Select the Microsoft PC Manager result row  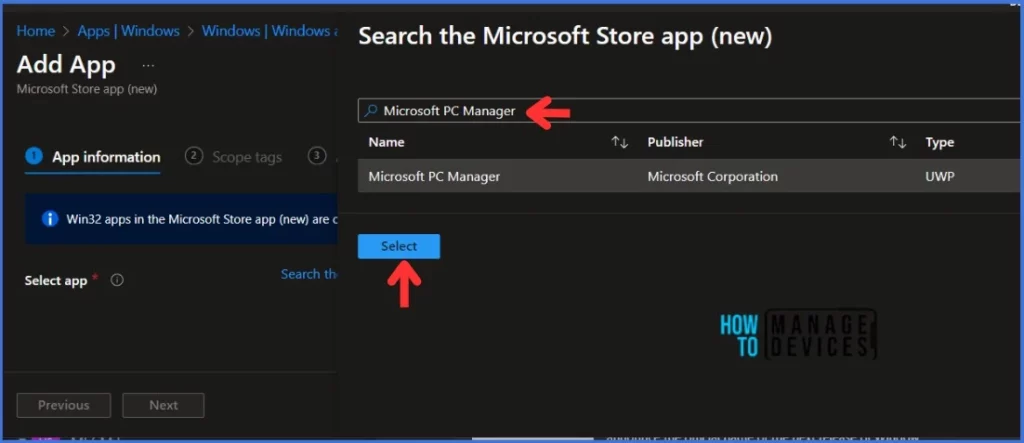click(690, 176)
